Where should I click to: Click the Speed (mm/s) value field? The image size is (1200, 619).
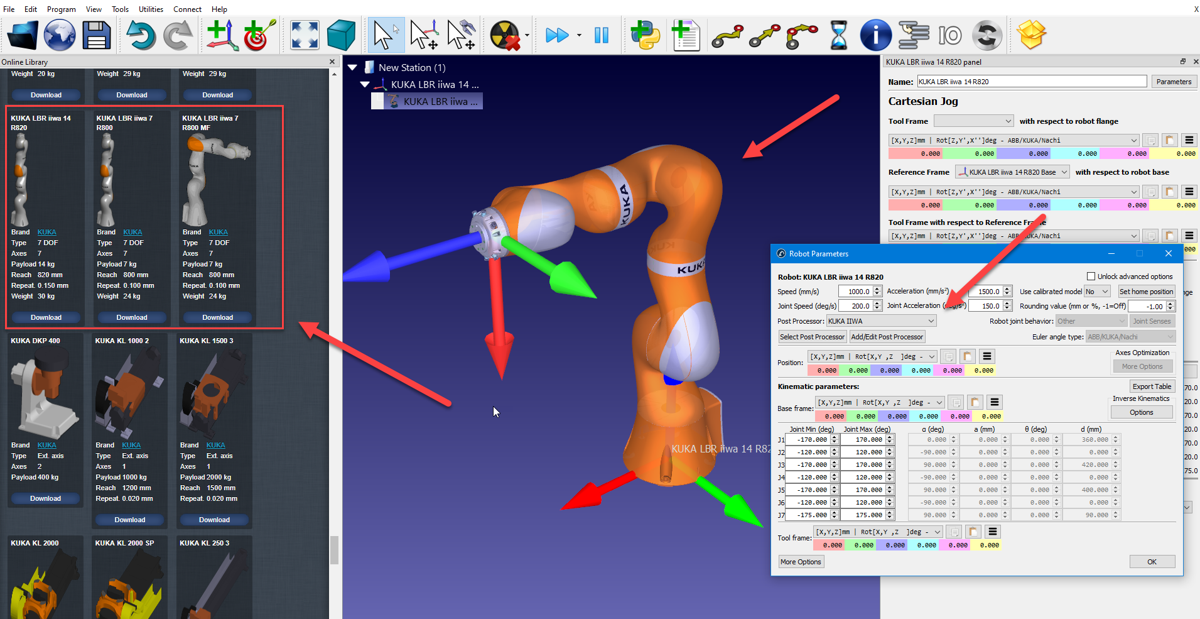tap(853, 292)
